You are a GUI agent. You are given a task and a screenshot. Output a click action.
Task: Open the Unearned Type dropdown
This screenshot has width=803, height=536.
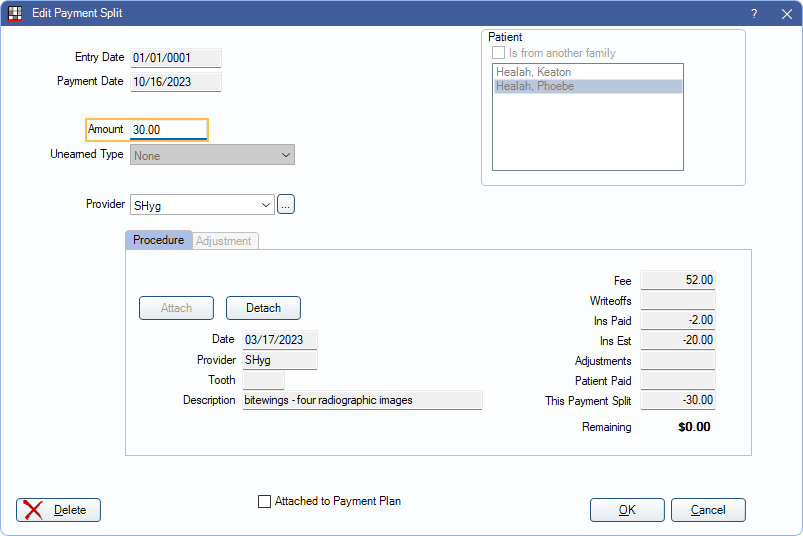[285, 155]
